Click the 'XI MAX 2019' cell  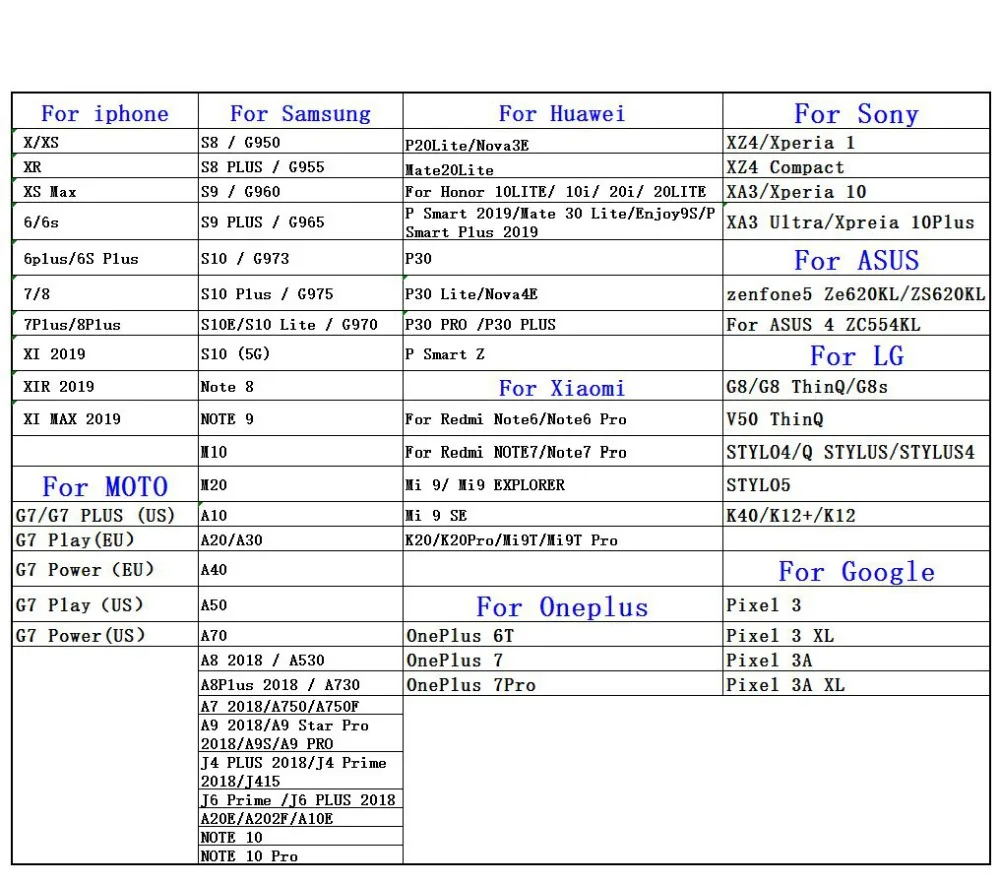point(105,418)
